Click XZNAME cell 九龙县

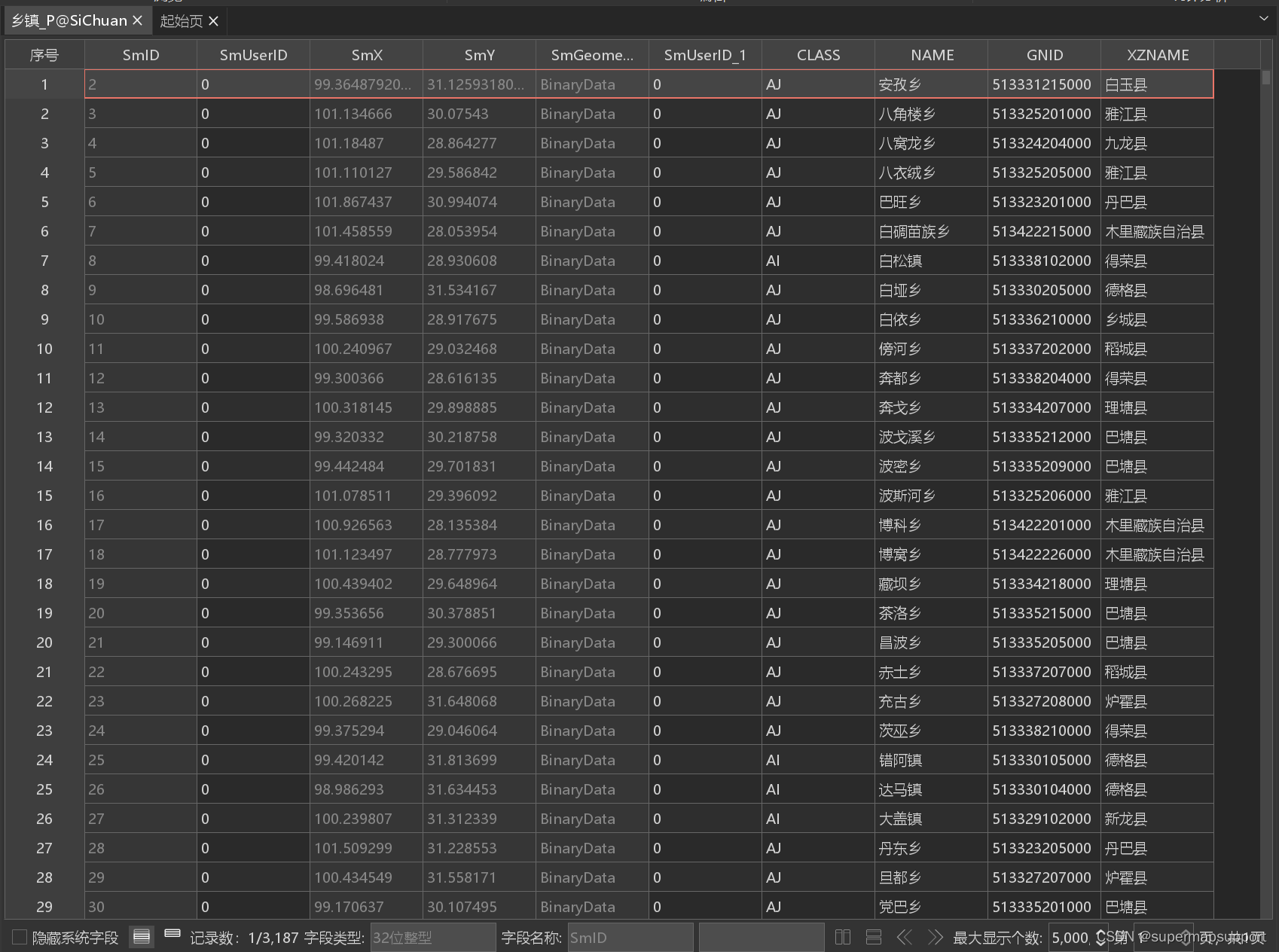tap(1157, 143)
